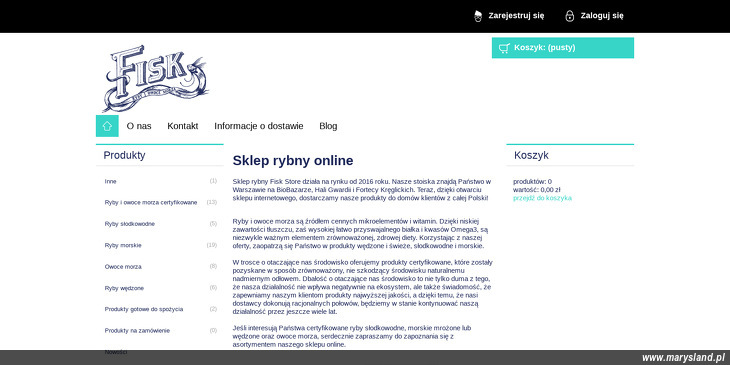Click the (5) count beside Ryby słodkowodne
Viewport: 730px width, 365px height.
(x=213, y=223)
